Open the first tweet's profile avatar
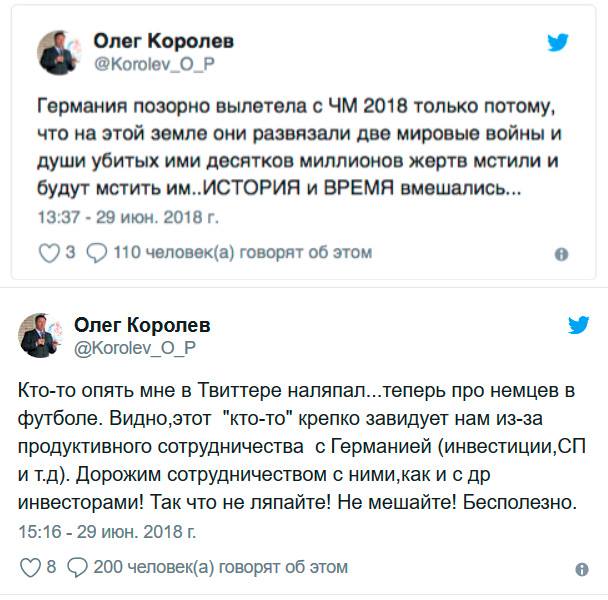The width and height of the screenshot is (608, 600). click(x=60, y=51)
